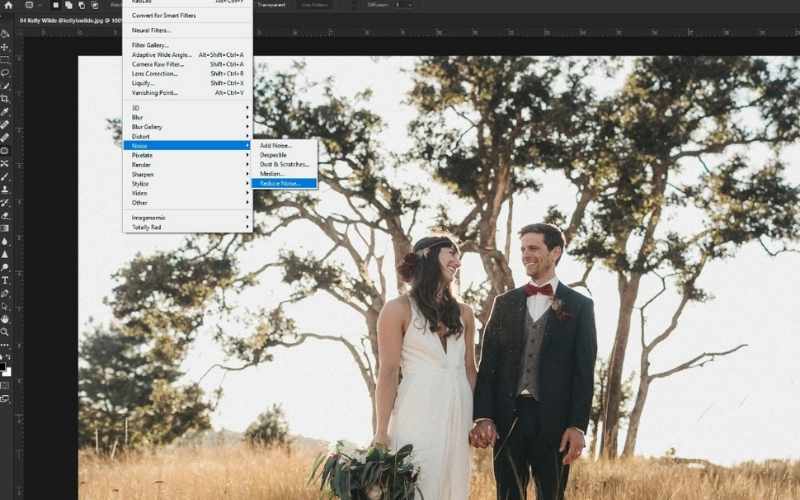Open the background color swatch
Viewport: 800px width, 500px height.
click(8, 372)
